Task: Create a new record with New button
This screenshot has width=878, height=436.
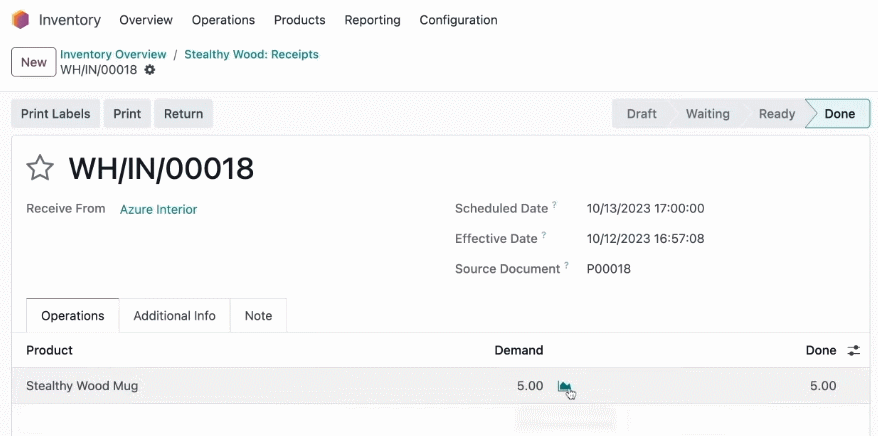Action: click(x=34, y=62)
